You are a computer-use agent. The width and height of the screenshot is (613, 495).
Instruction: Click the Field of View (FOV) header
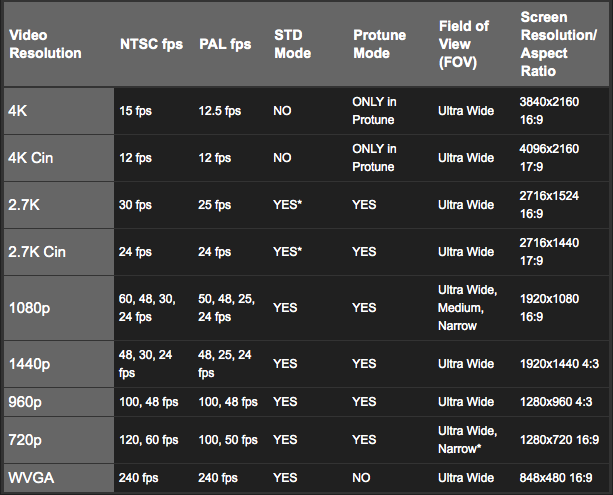click(465, 44)
